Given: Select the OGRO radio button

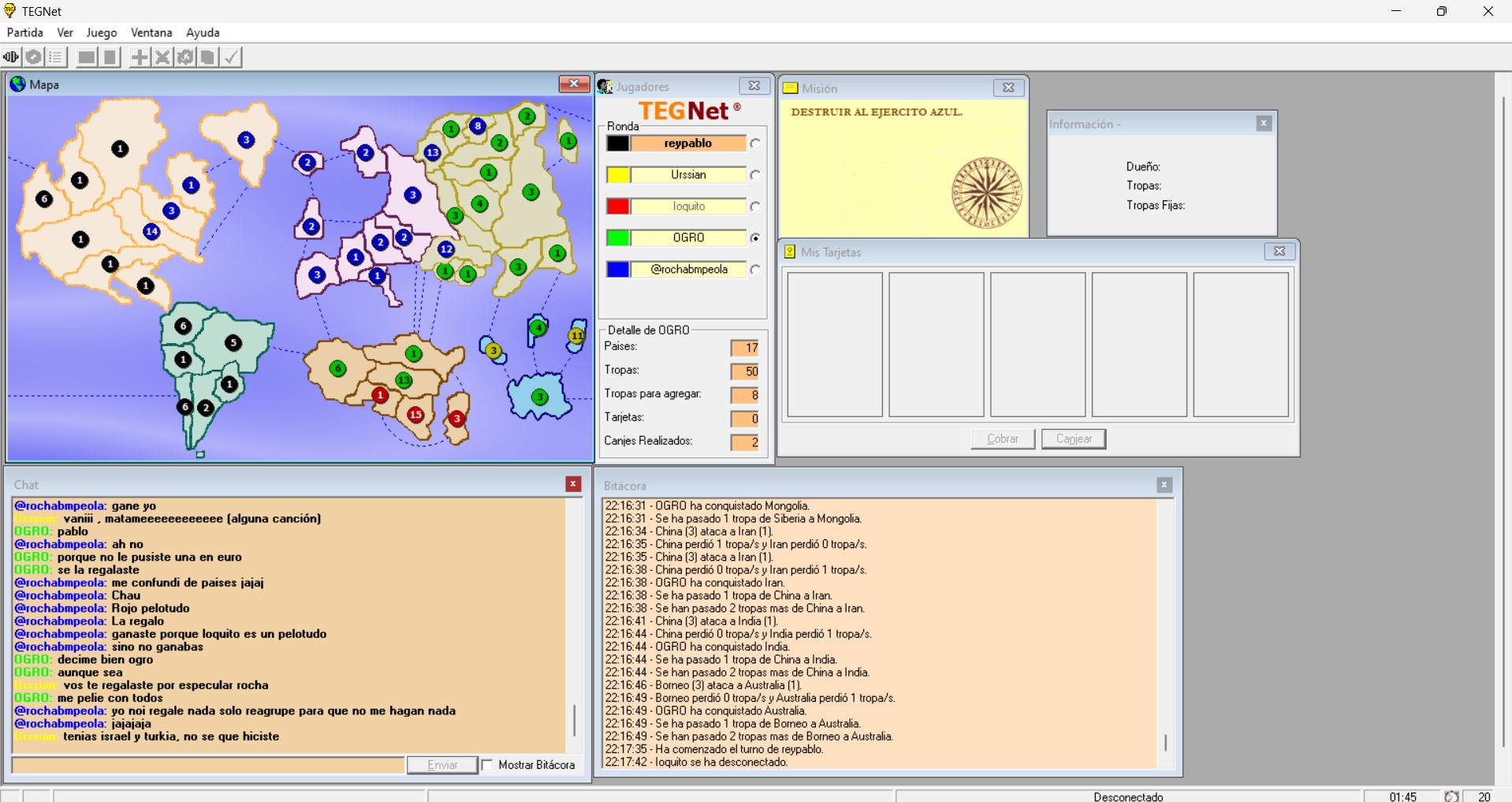Looking at the screenshot, I should [755, 237].
